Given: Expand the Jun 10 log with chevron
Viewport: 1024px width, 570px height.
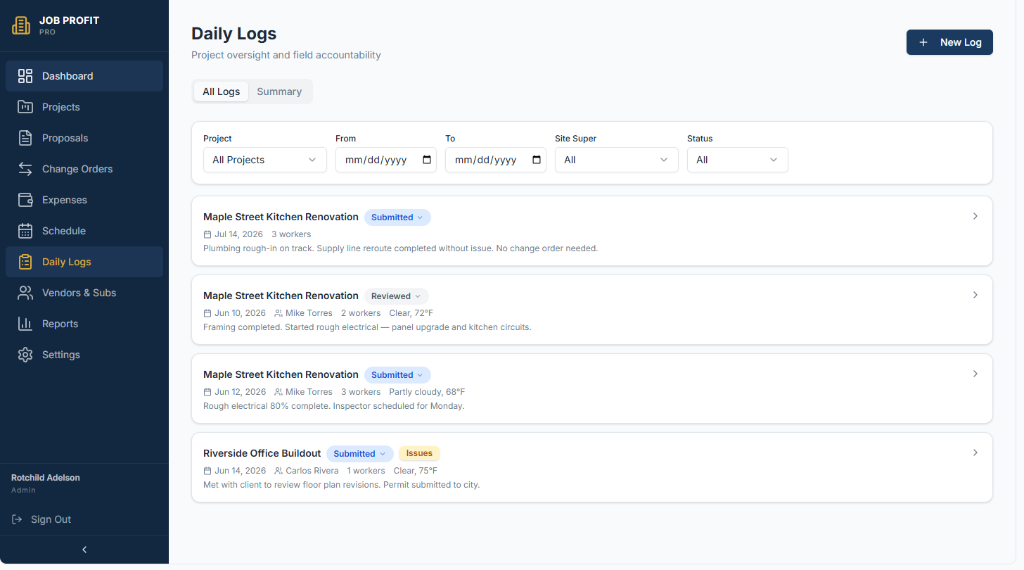Looking at the screenshot, I should pos(975,295).
